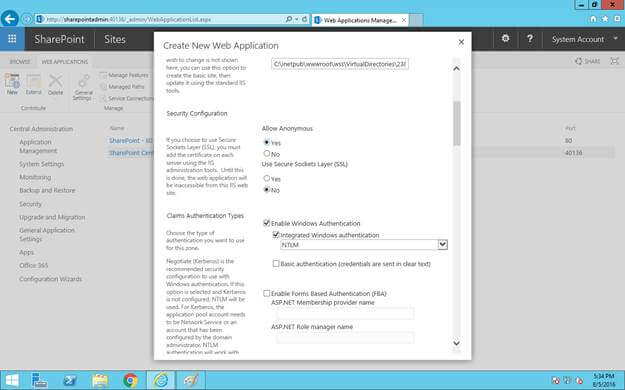
Task: Click the browser home icon
Action: [x=593, y=19]
